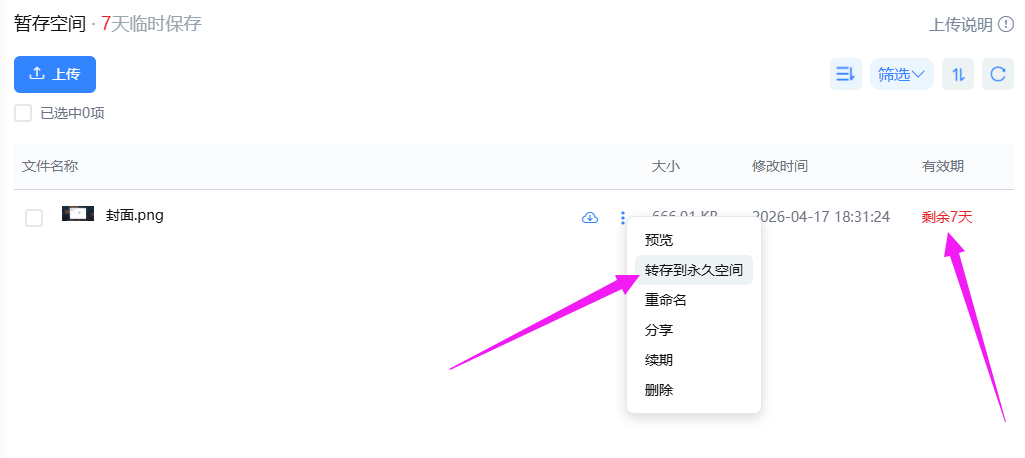Click the 修改时间 column header
This screenshot has height=458, width=1025.
(x=780, y=166)
